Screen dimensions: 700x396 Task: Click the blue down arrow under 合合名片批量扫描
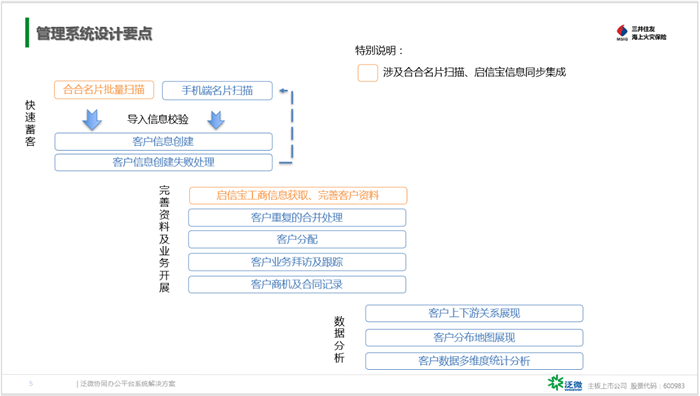92,119
